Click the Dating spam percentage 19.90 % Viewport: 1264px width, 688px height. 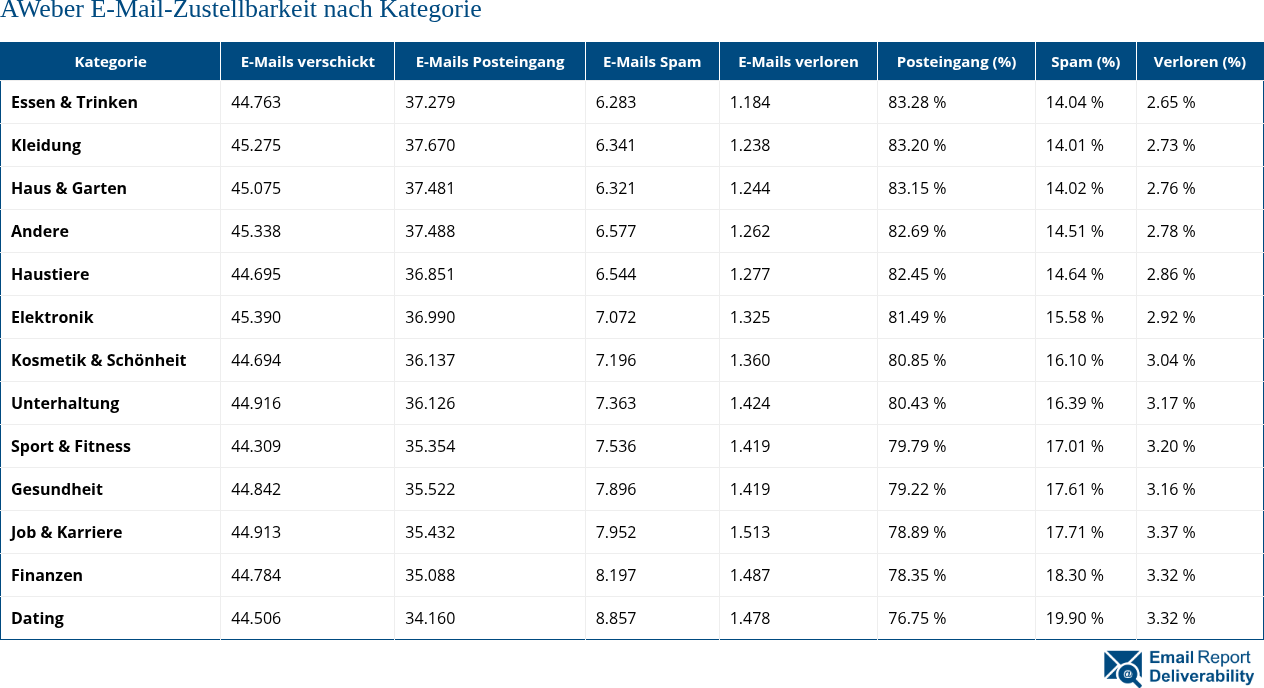pyautogui.click(x=1075, y=618)
